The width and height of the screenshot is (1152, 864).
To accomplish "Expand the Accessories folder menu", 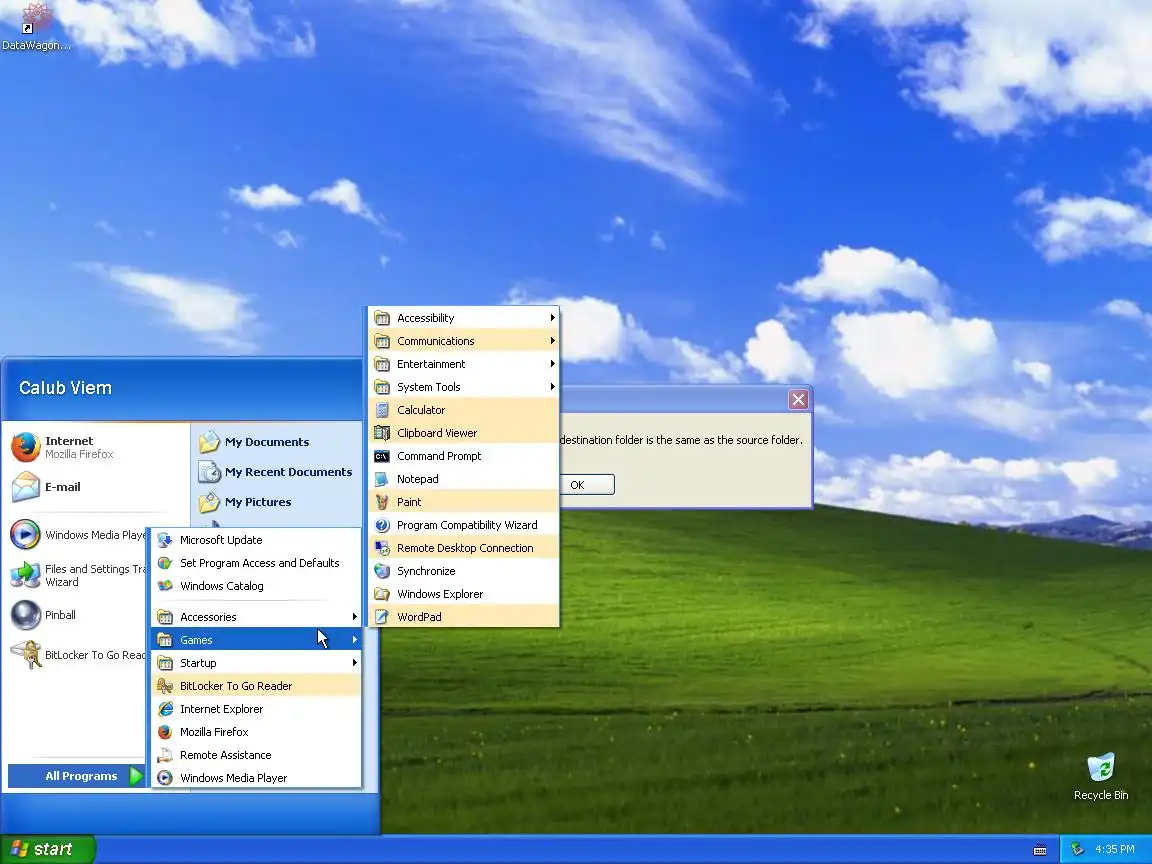I will [x=256, y=617].
